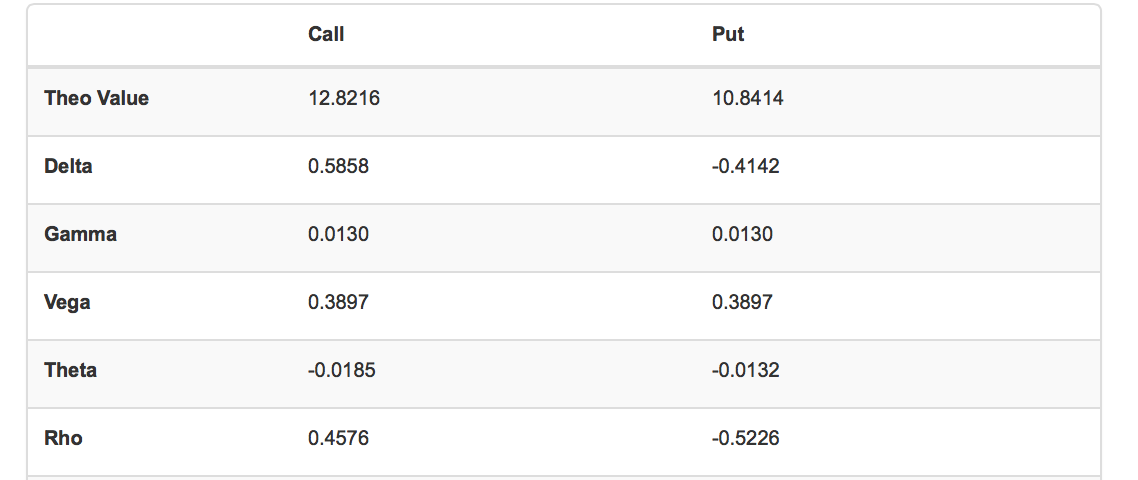1138x480 pixels.
Task: Click the Call column header
Action: point(326,34)
